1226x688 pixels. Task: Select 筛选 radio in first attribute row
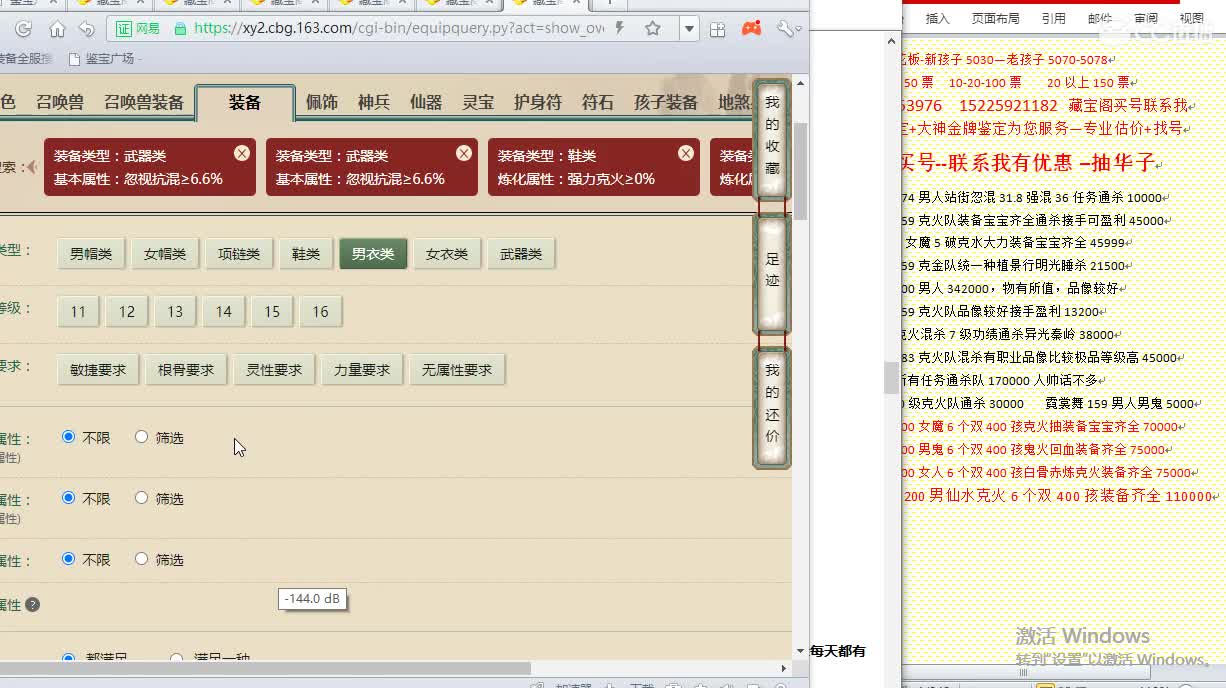coord(141,437)
